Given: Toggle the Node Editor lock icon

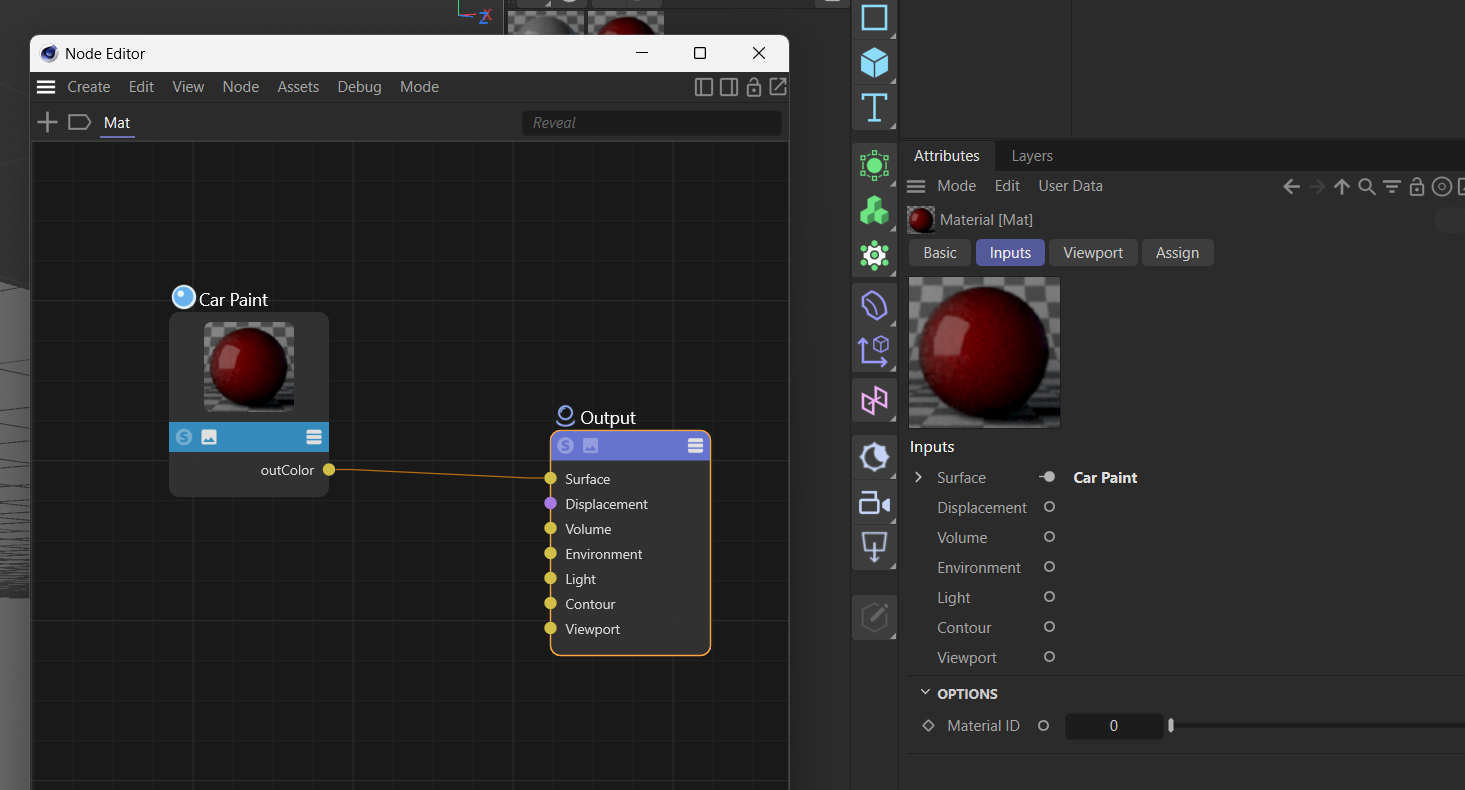Looking at the screenshot, I should [x=754, y=87].
